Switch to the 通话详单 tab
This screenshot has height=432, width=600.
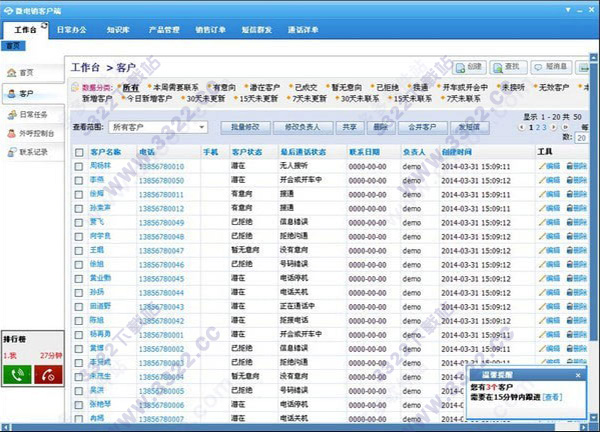point(303,29)
